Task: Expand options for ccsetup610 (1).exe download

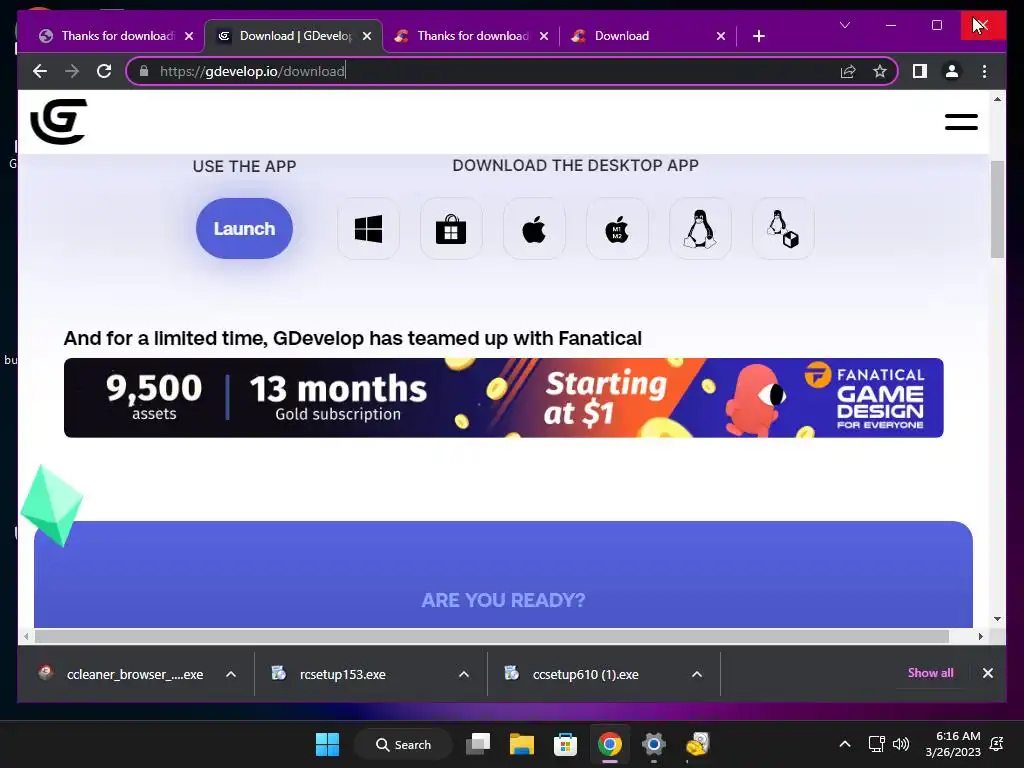Action: [x=697, y=674]
